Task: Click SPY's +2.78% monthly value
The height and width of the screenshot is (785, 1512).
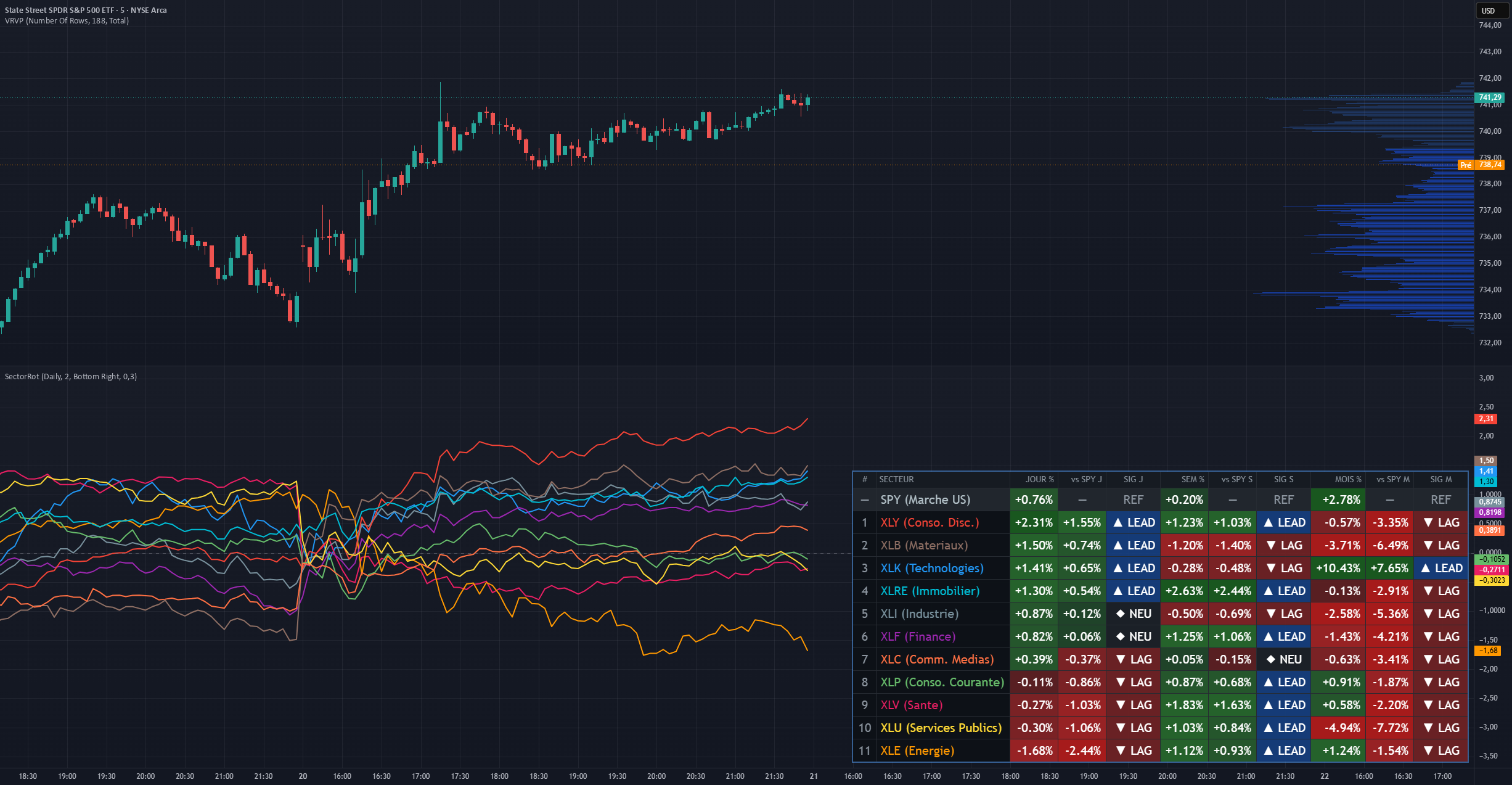Action: [x=1338, y=499]
